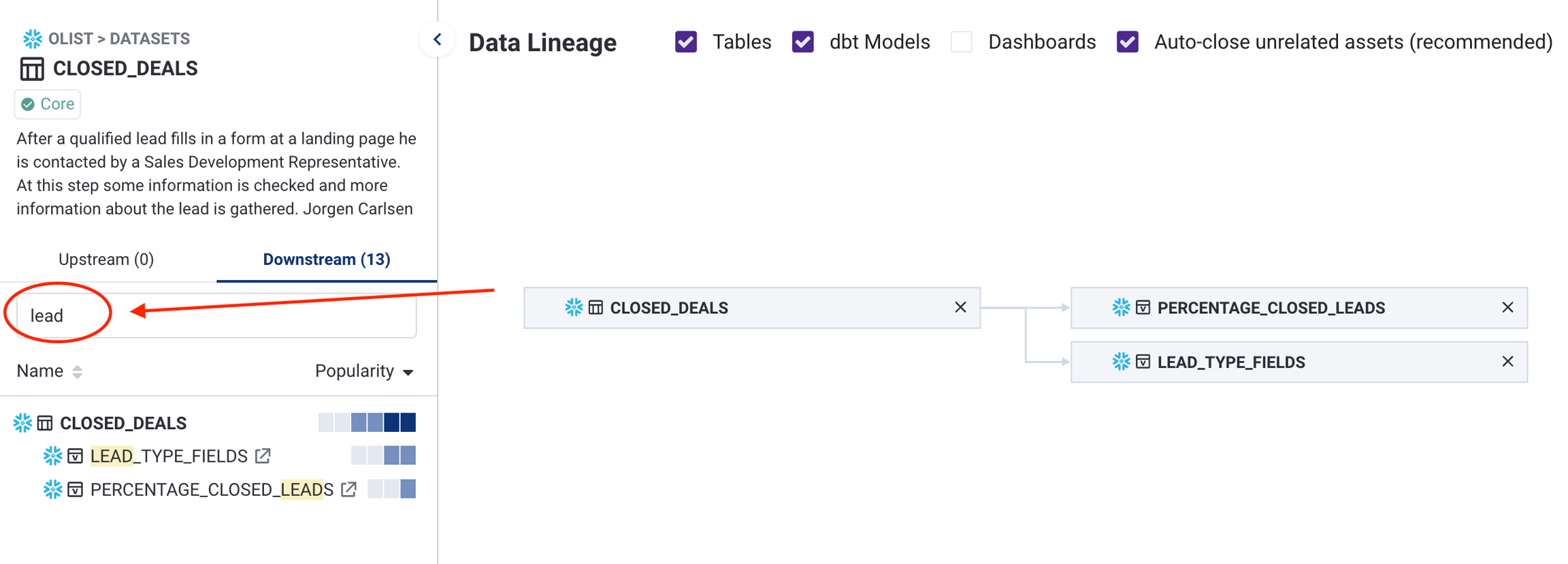This screenshot has width=1568, height=564.
Task: Enable the Dashboards checkbox
Action: coord(961,42)
